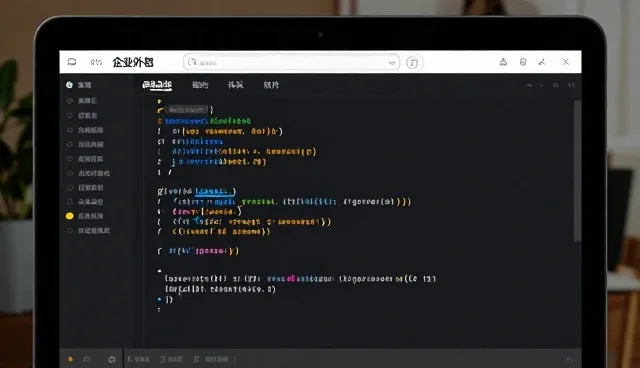640x368 pixels.
Task: Click the small icon left of the bold header title
Action: tap(96, 62)
